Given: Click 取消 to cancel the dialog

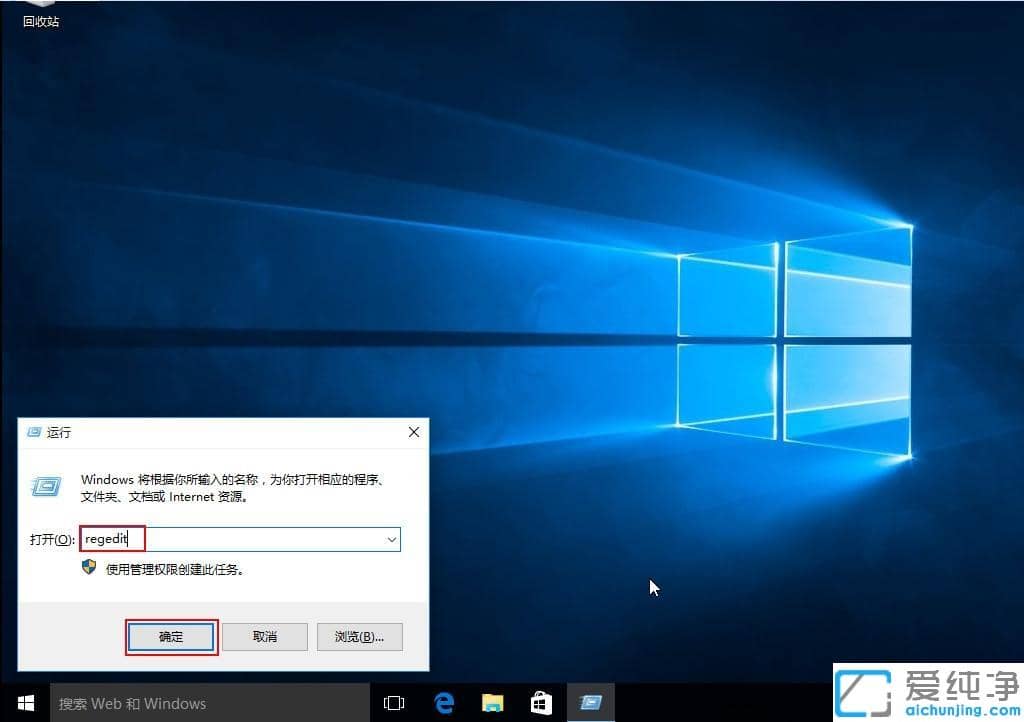Looking at the screenshot, I should tap(264, 637).
